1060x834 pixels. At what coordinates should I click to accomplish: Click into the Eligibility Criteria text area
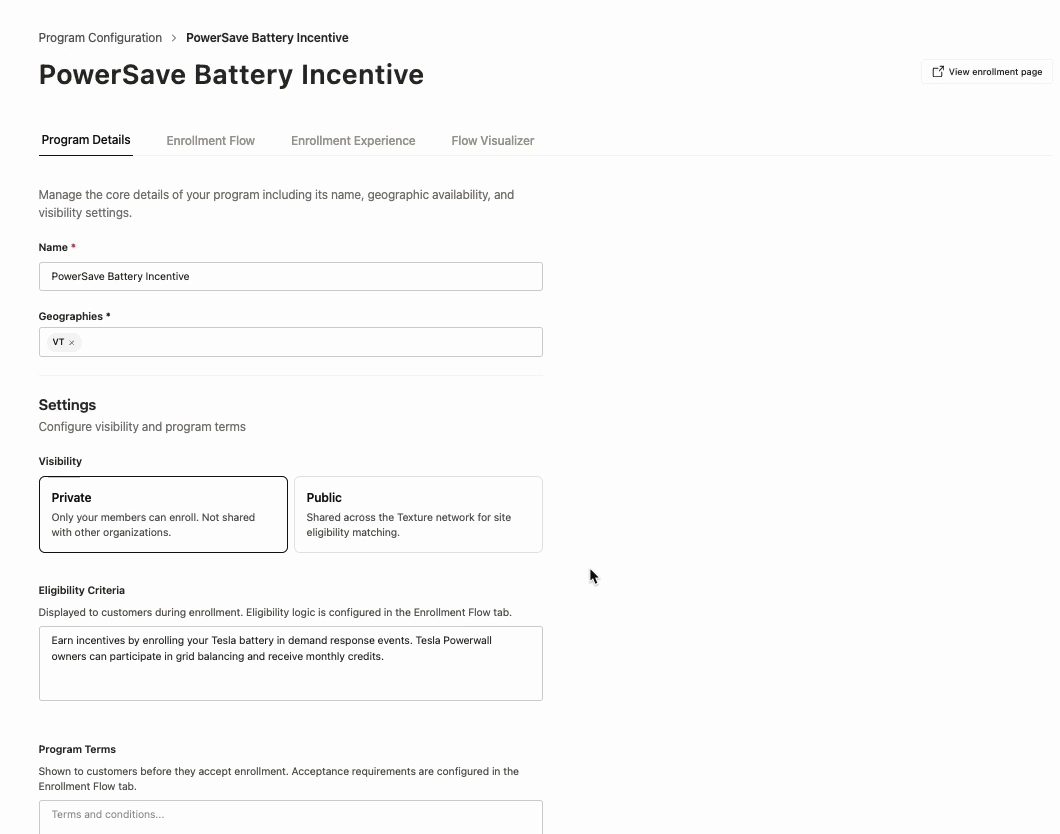[x=291, y=664]
